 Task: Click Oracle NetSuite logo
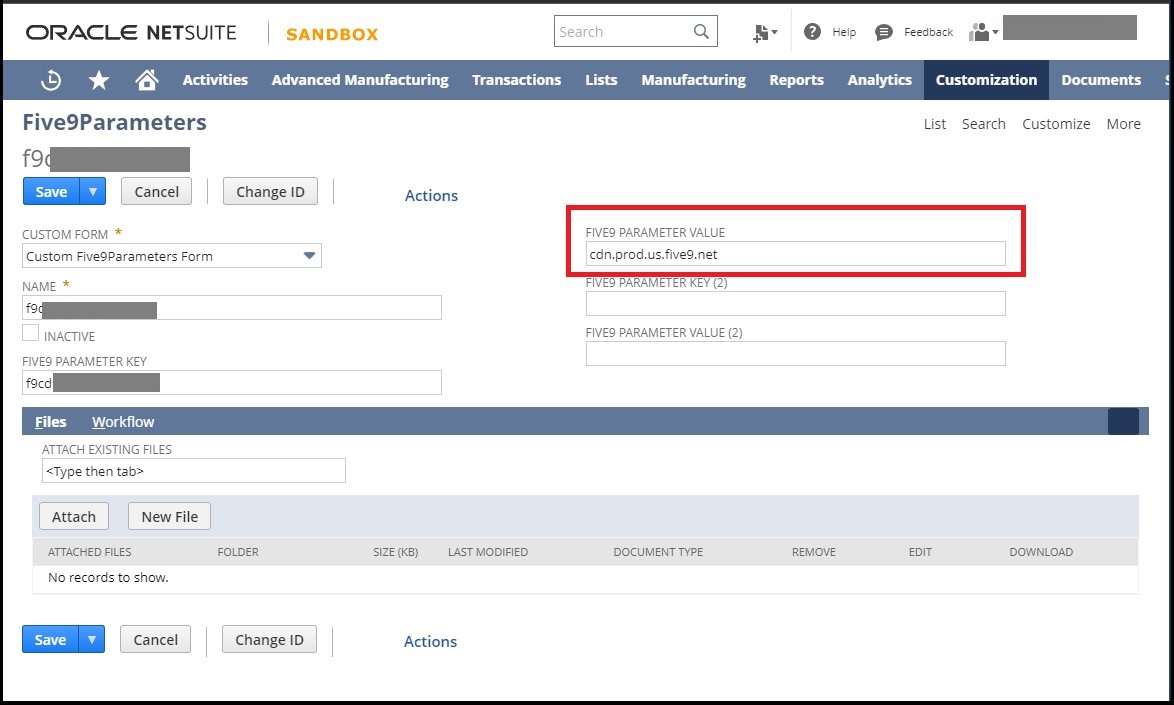(x=131, y=32)
